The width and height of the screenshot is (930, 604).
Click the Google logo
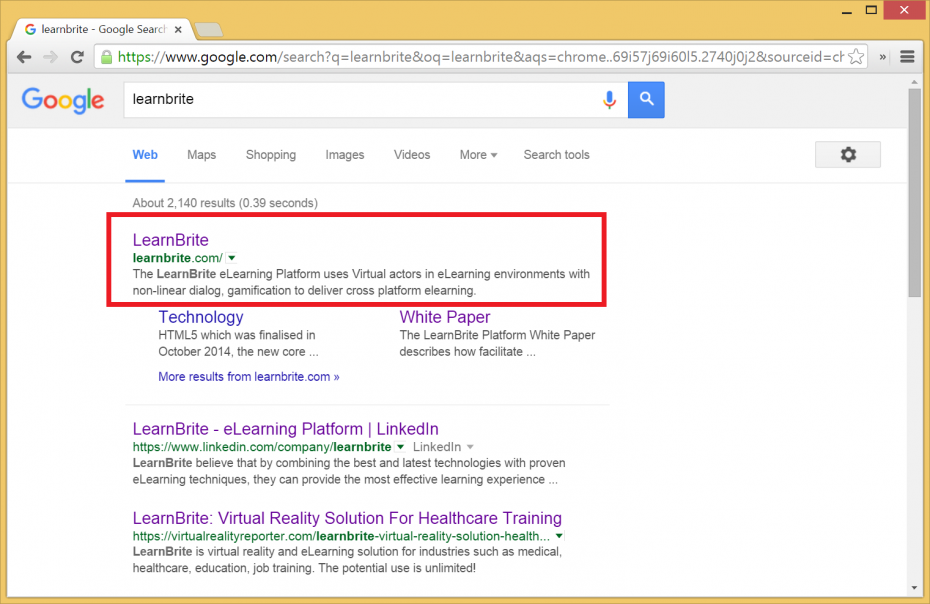tap(62, 100)
